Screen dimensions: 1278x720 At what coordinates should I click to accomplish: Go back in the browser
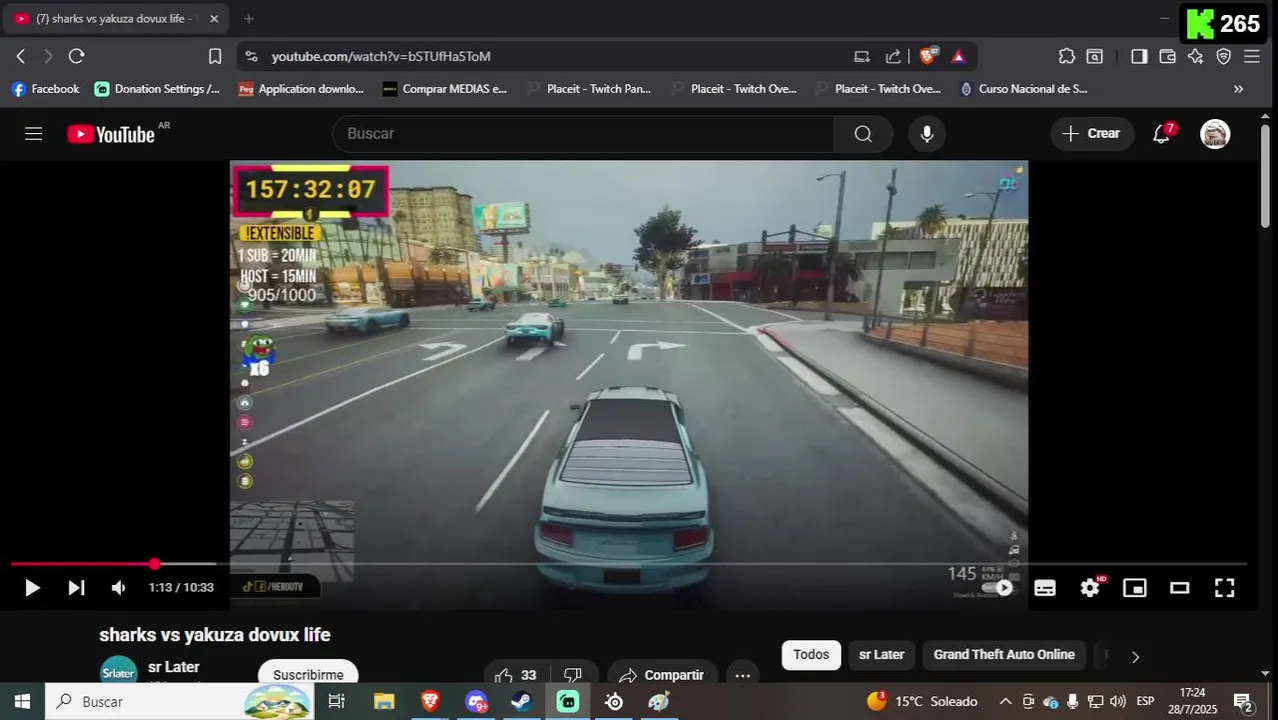click(x=21, y=56)
